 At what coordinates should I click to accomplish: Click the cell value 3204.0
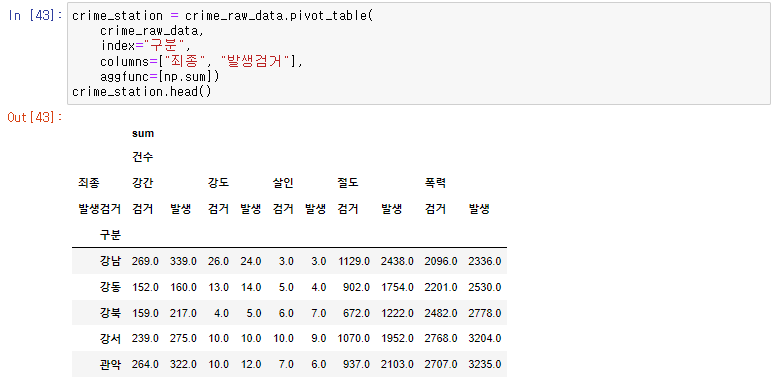484,339
